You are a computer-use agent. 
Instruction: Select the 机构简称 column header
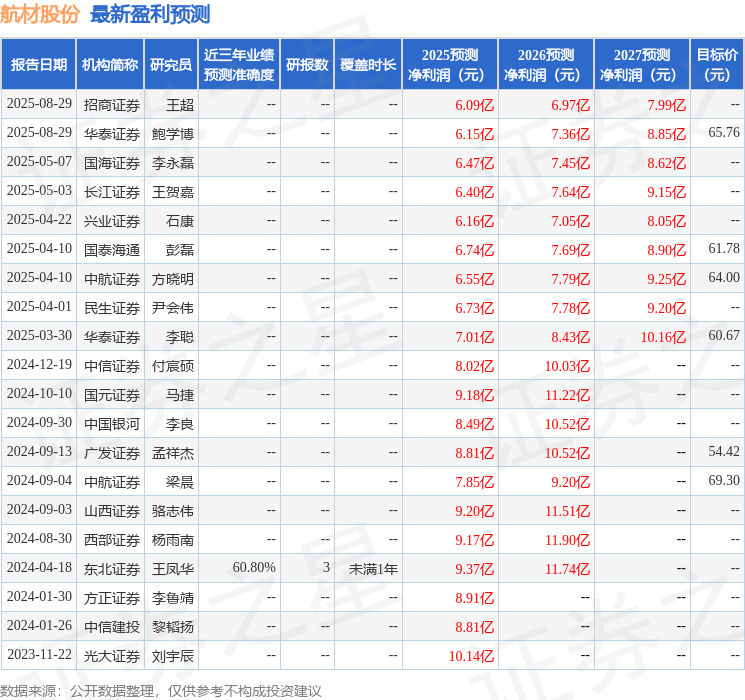(110, 65)
